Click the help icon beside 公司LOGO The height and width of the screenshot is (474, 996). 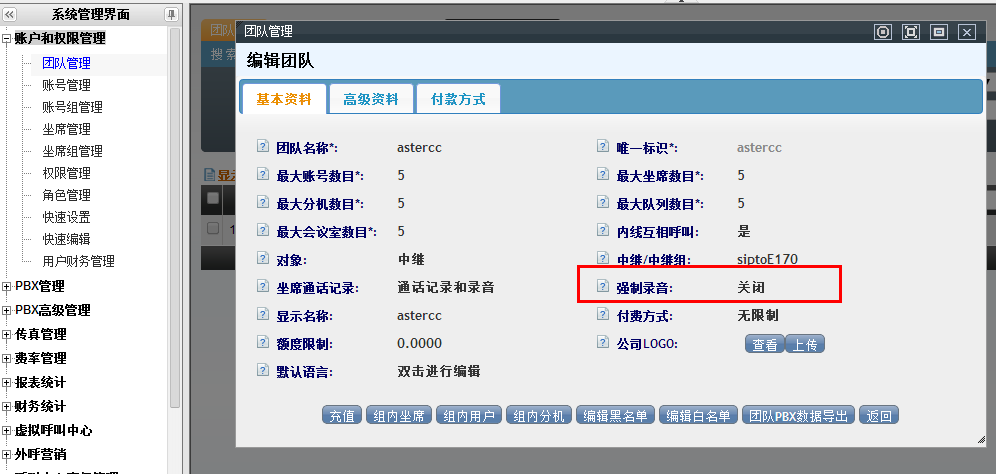click(603, 343)
